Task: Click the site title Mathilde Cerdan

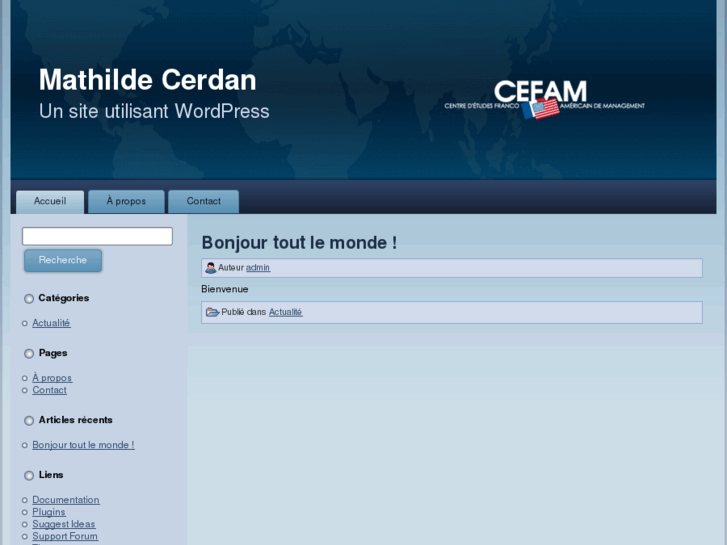Action: click(147, 80)
